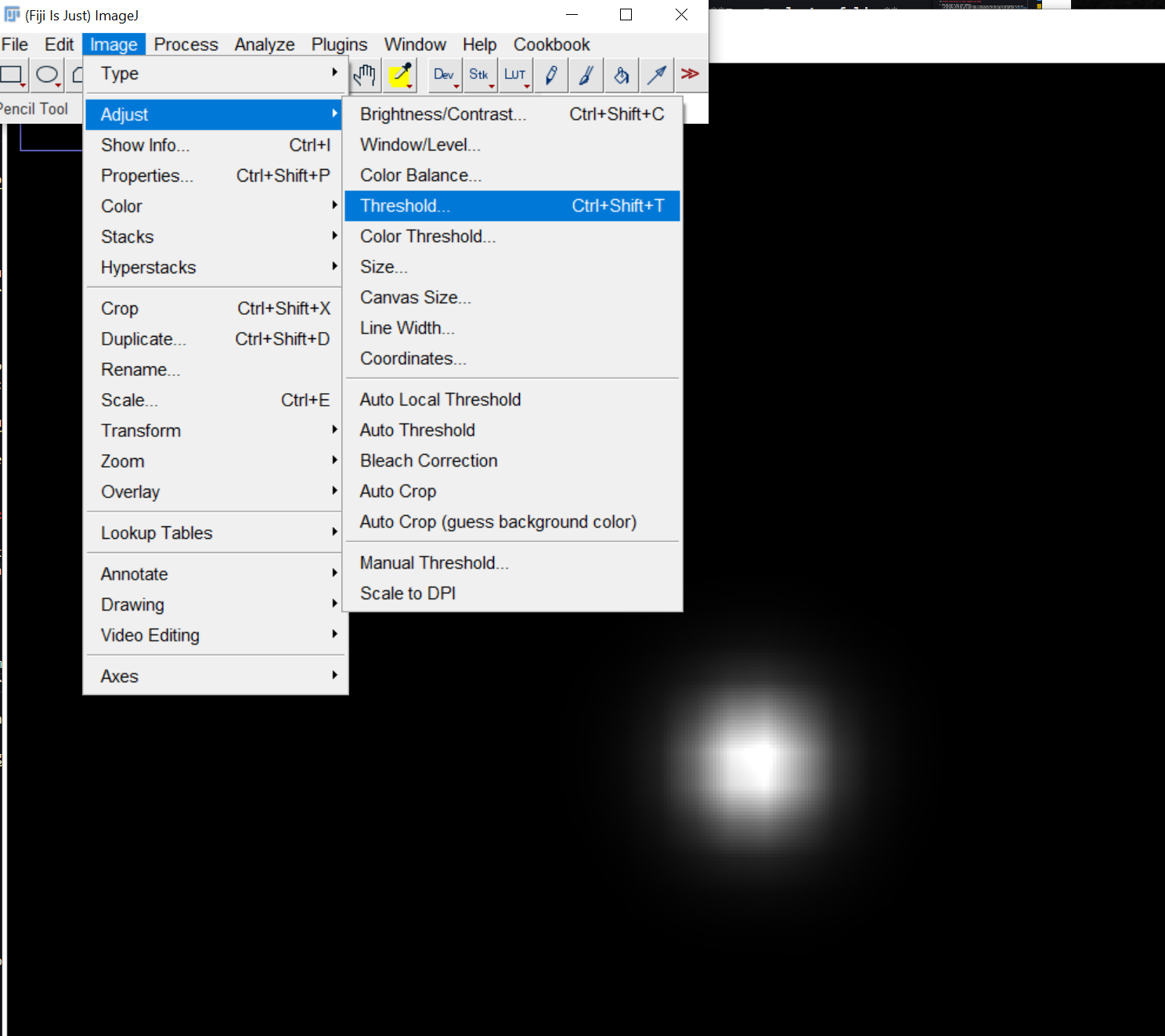Expand the Annotate submenu

(215, 574)
